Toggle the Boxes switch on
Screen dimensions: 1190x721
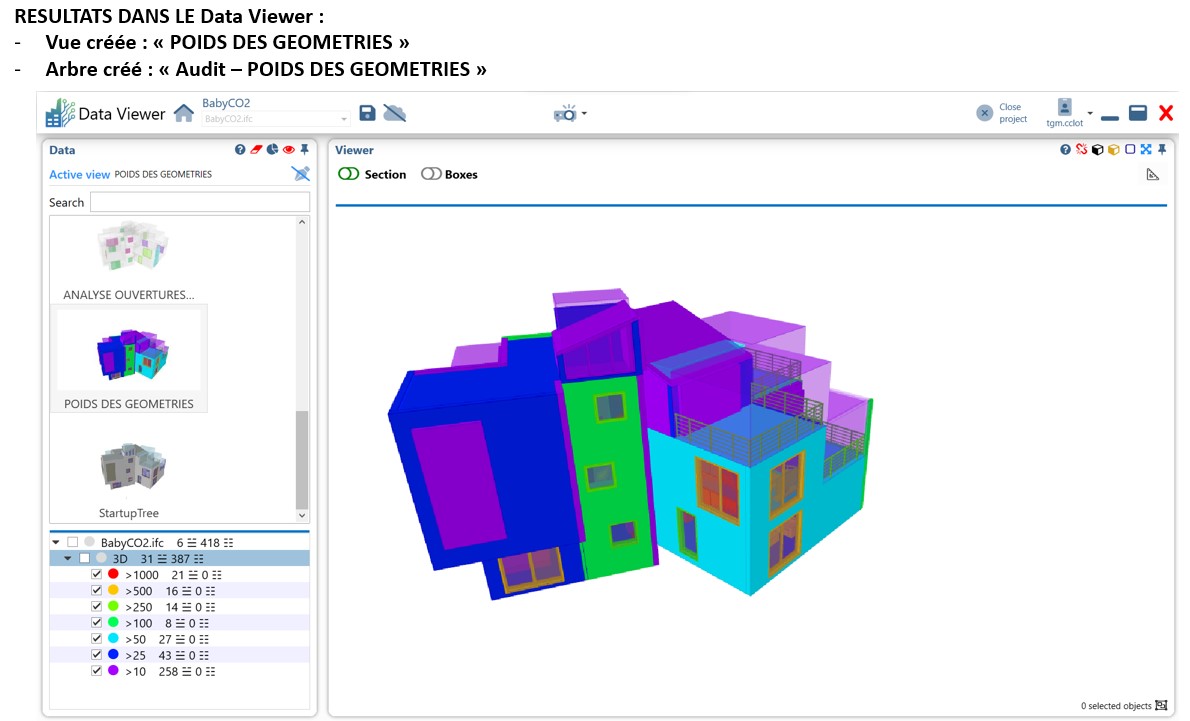pyautogui.click(x=431, y=174)
